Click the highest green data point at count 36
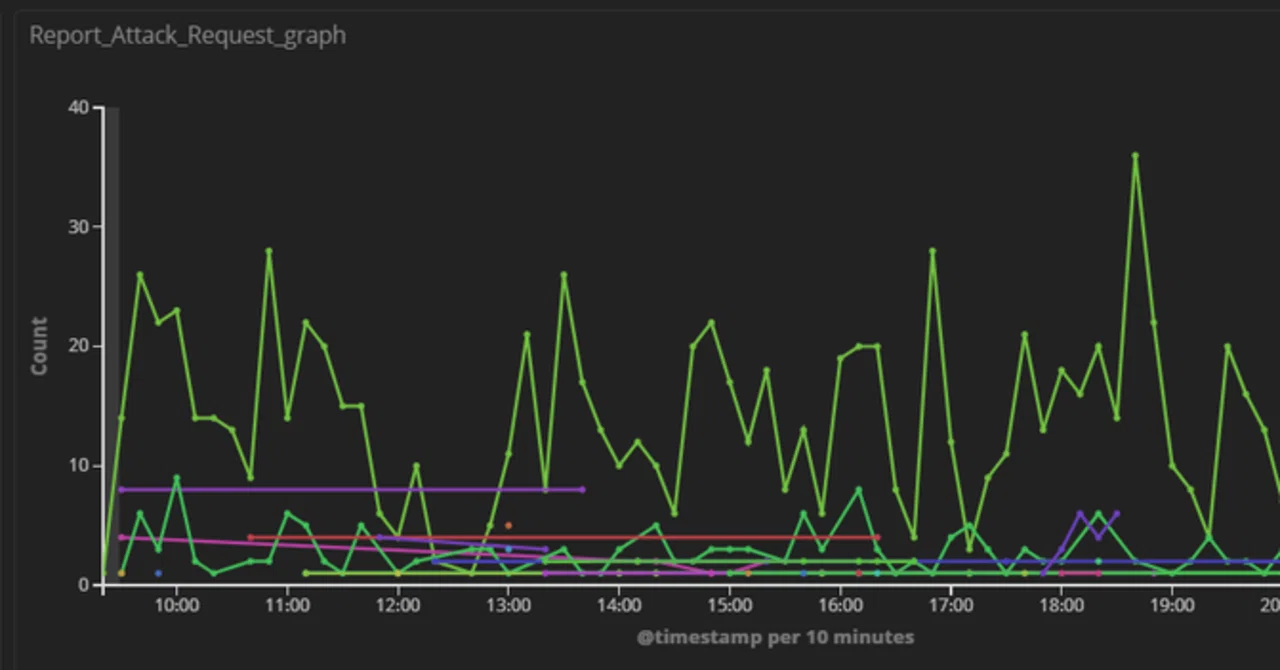The width and height of the screenshot is (1280, 670). pyautogui.click(x=1135, y=155)
